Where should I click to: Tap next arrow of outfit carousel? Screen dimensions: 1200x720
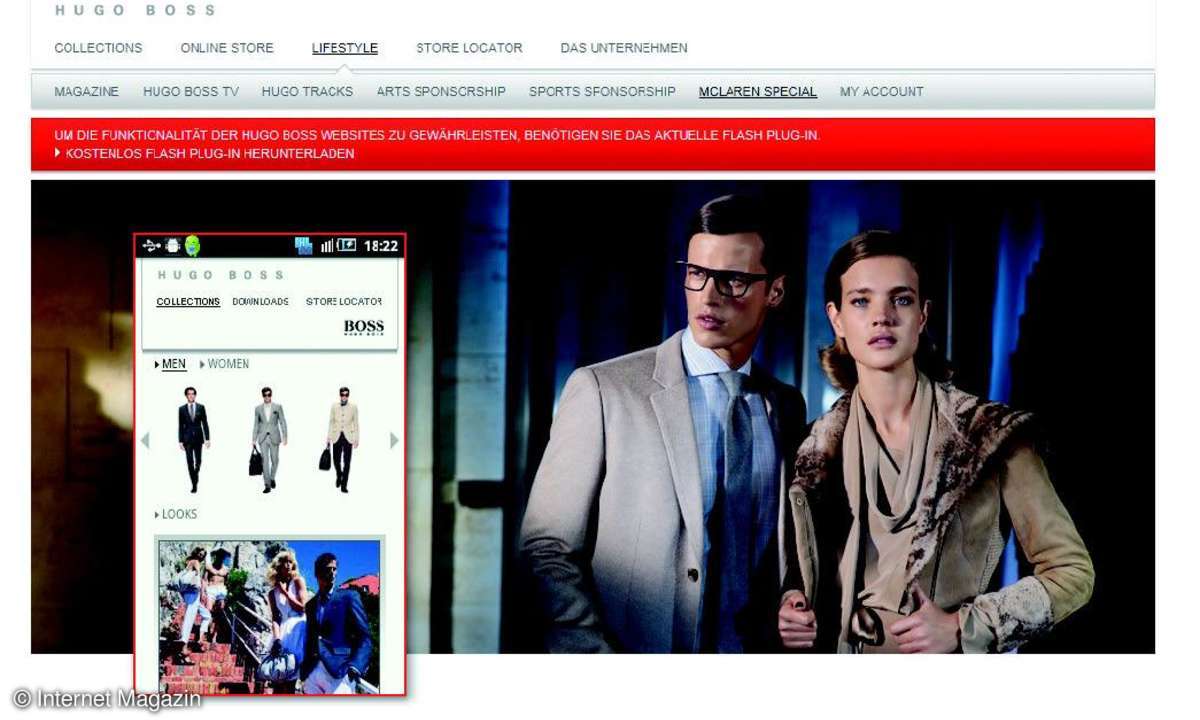(394, 440)
